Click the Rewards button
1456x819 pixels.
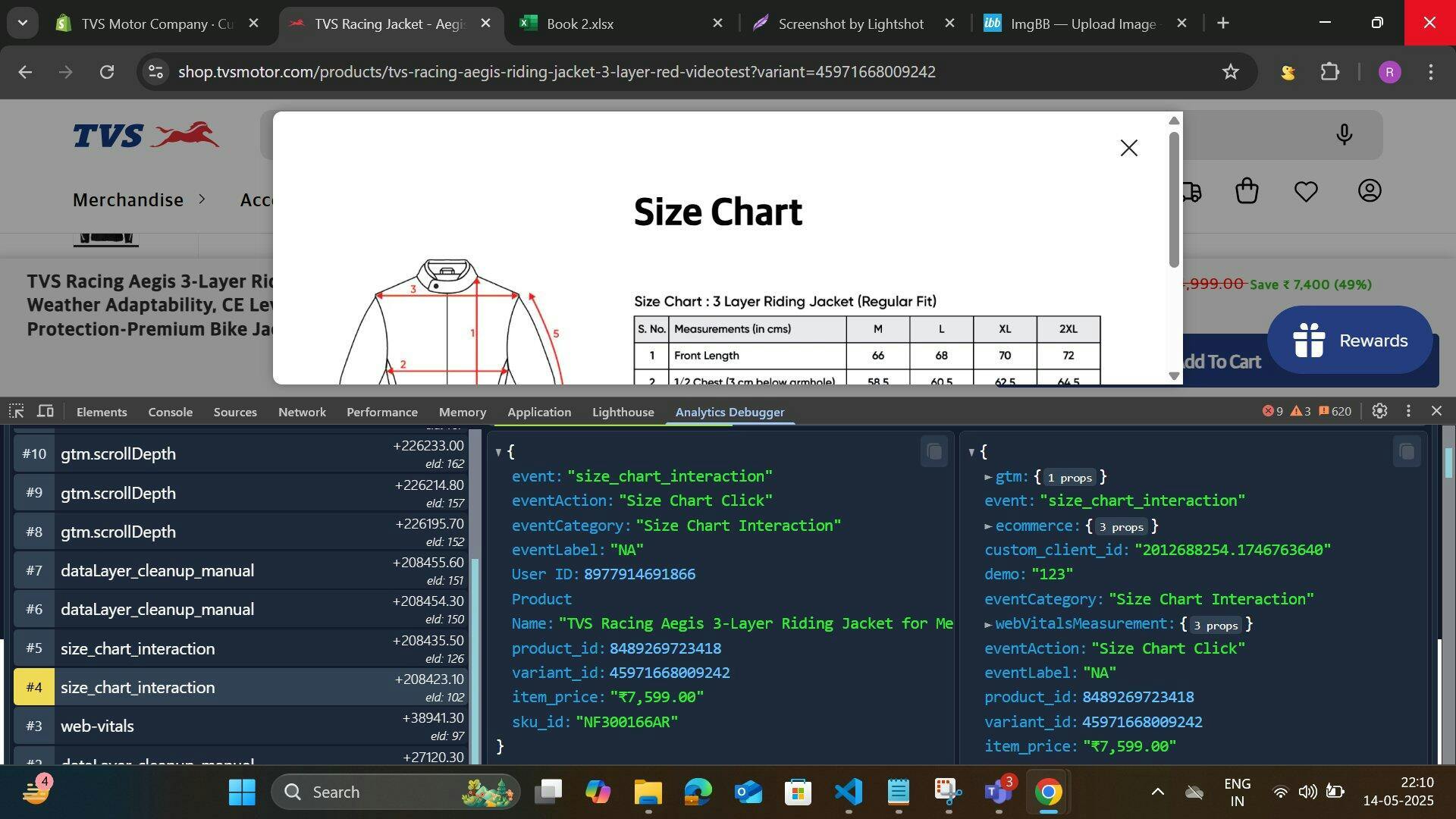point(1350,340)
